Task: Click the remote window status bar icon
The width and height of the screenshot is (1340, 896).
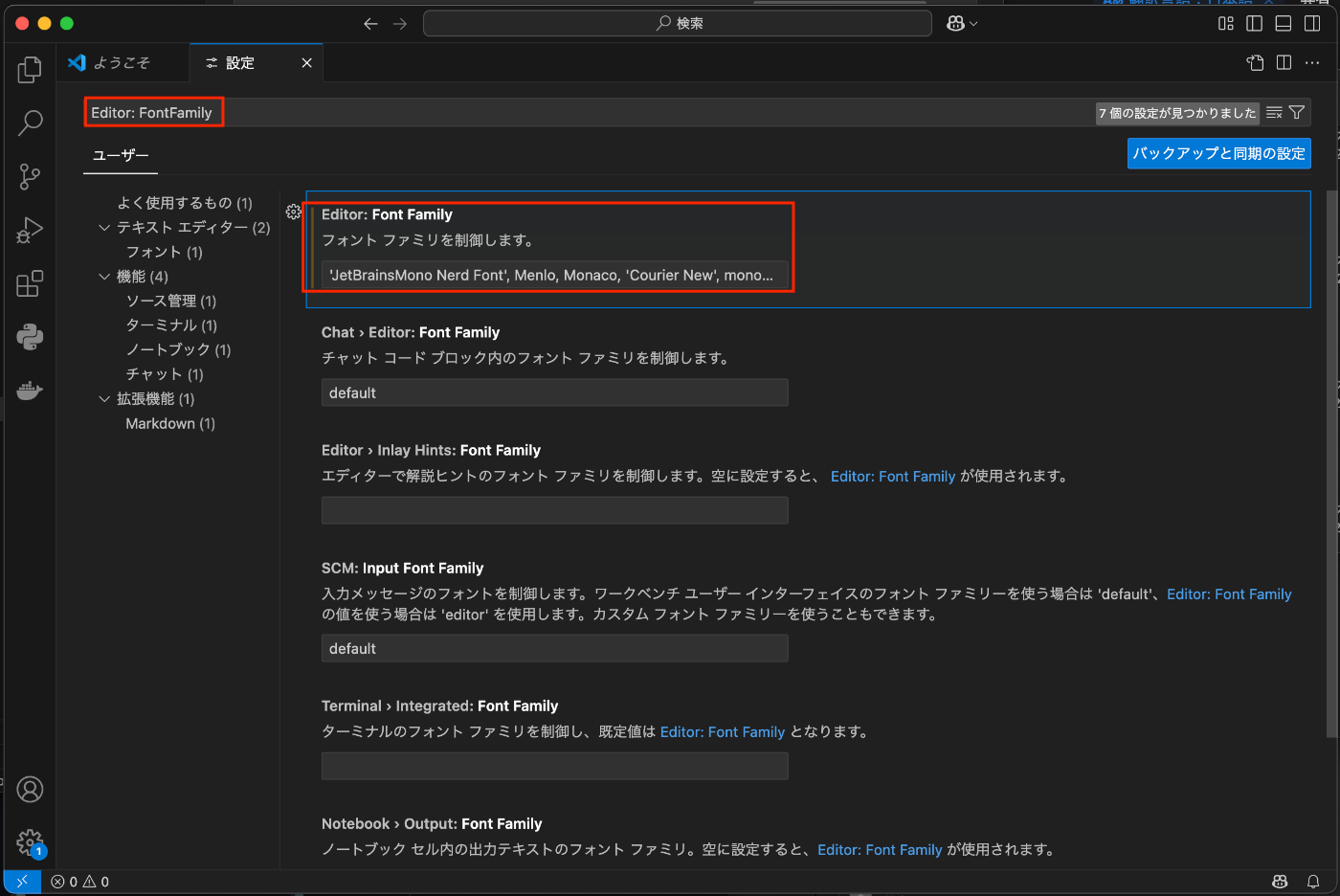Action: coord(22,882)
